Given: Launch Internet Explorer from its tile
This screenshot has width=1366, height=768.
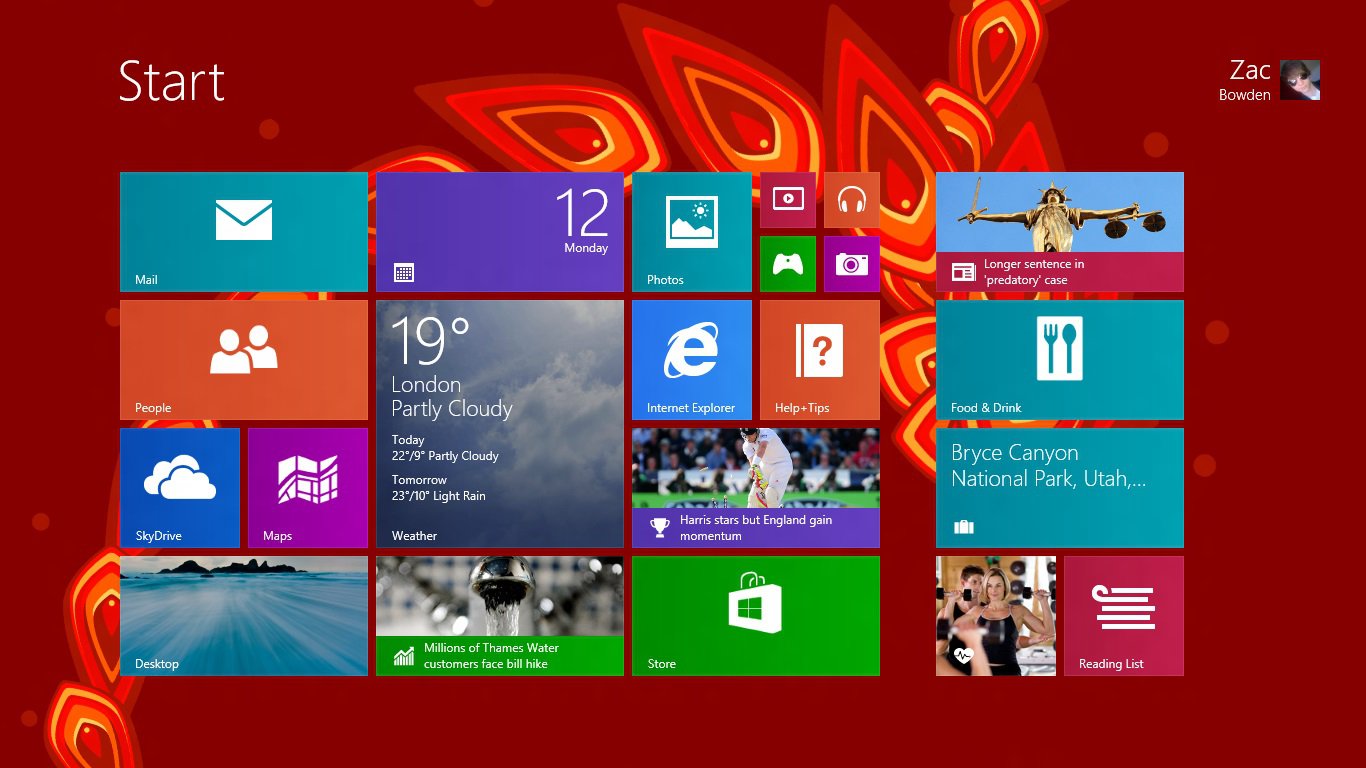Looking at the screenshot, I should coord(690,359).
